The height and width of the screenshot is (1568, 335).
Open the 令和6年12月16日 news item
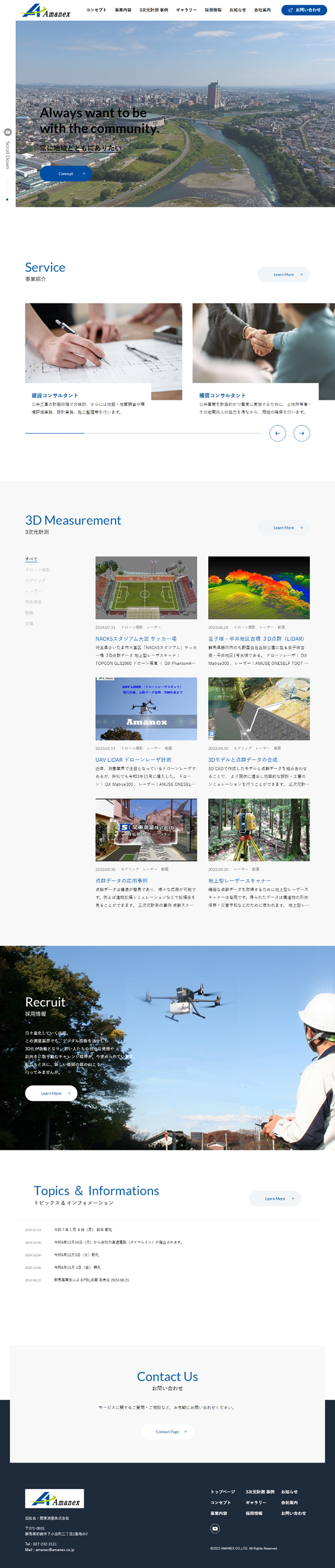118,1242
